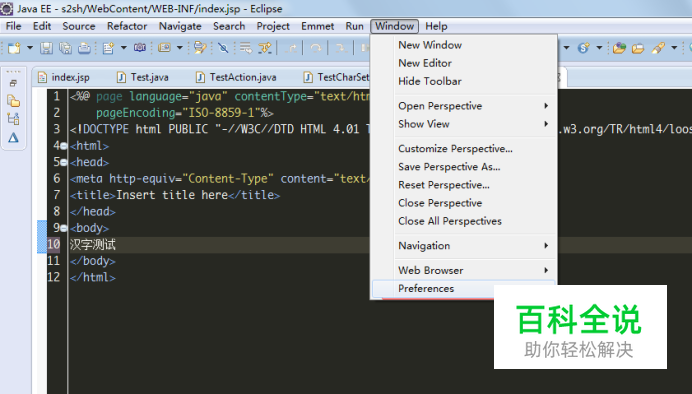
Task: Open dropdown next to the blue S icon
Action: [599, 48]
